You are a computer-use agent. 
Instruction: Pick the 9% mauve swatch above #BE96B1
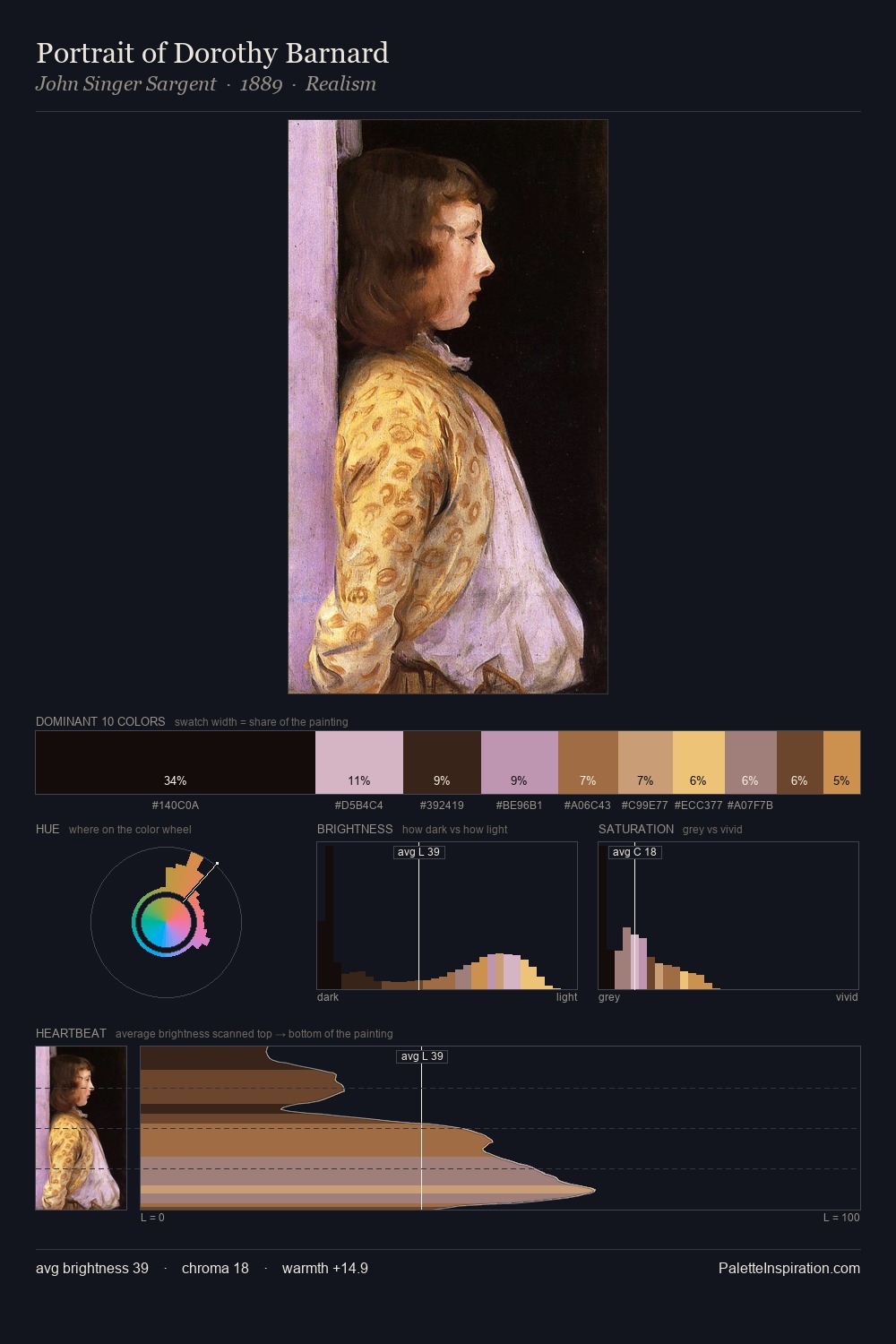pos(520,762)
